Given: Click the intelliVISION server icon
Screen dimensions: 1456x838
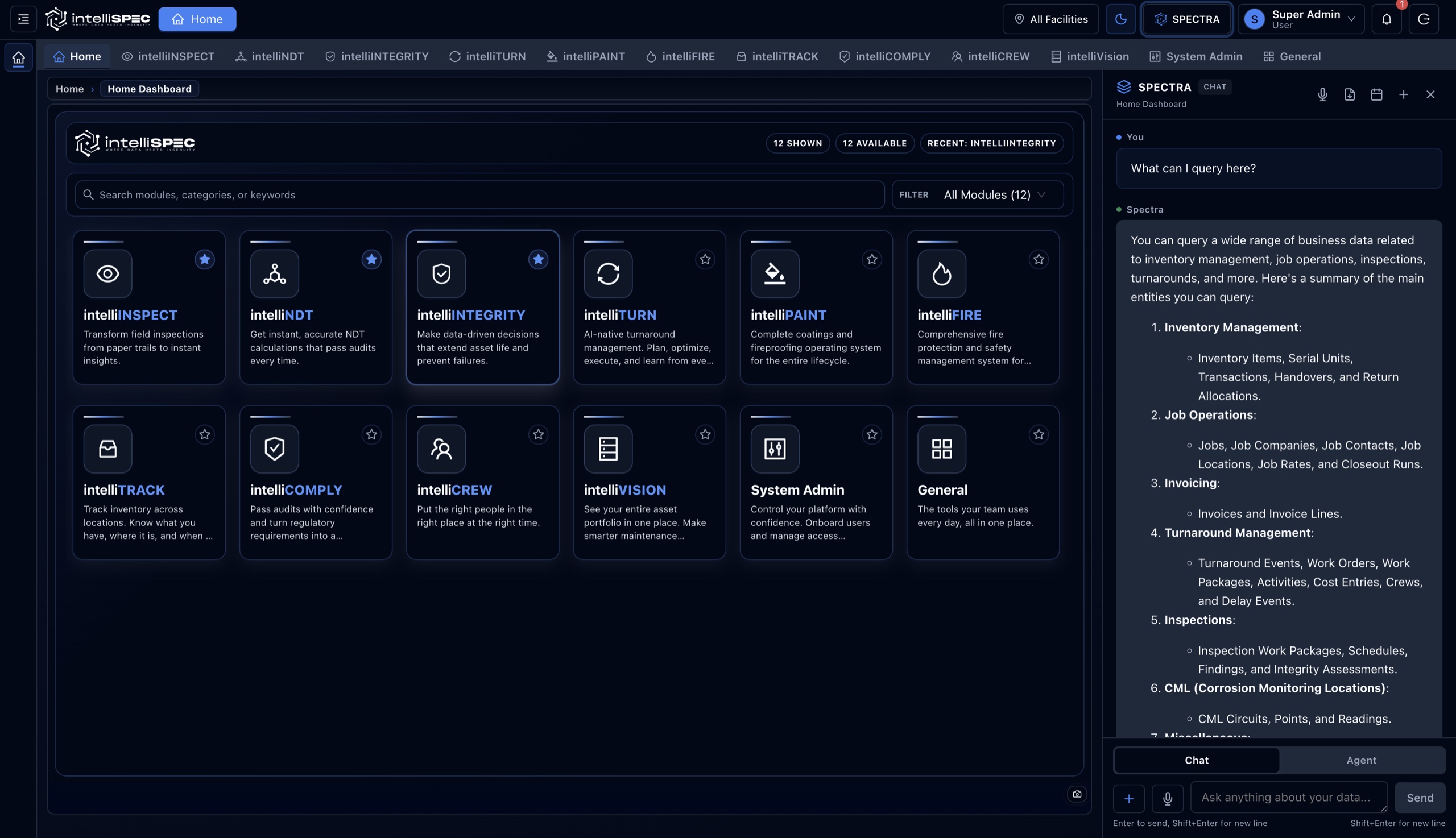Looking at the screenshot, I should coord(608,449).
